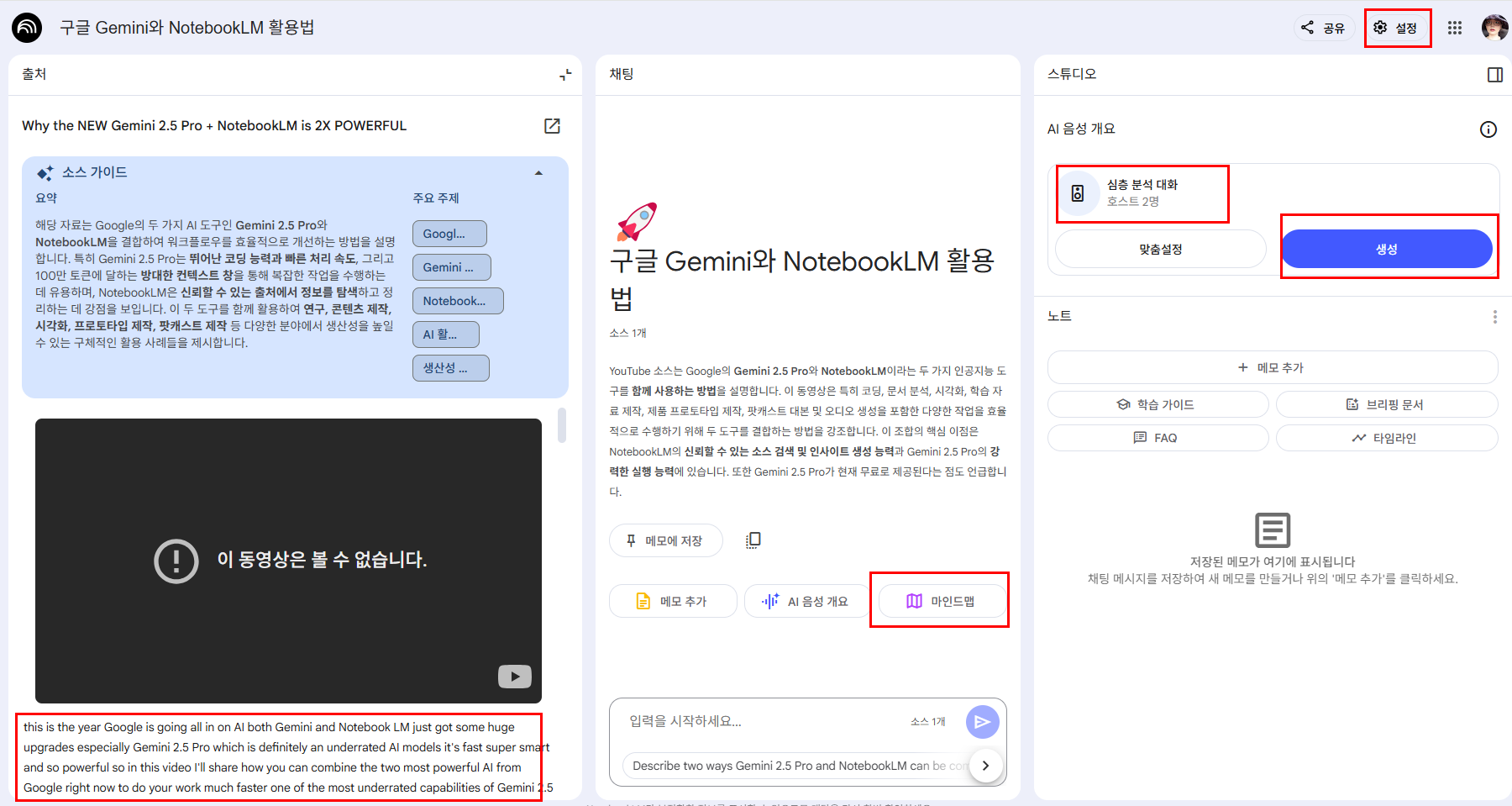This screenshot has width=1512, height=806.
Task: Click the send message arrow icon
Action: pyautogui.click(x=983, y=722)
